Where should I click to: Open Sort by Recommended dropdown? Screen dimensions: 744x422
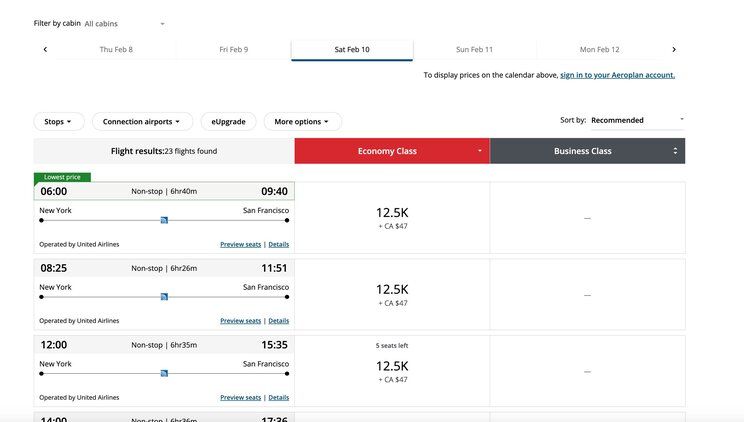coord(637,120)
